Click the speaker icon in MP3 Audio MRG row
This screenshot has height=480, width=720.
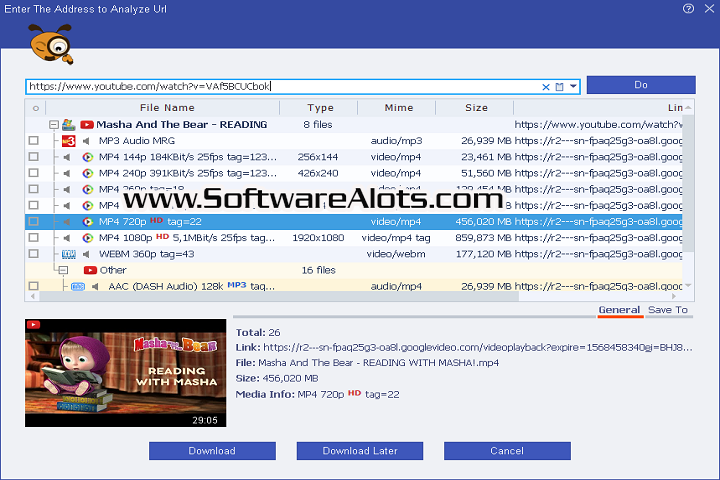86,141
